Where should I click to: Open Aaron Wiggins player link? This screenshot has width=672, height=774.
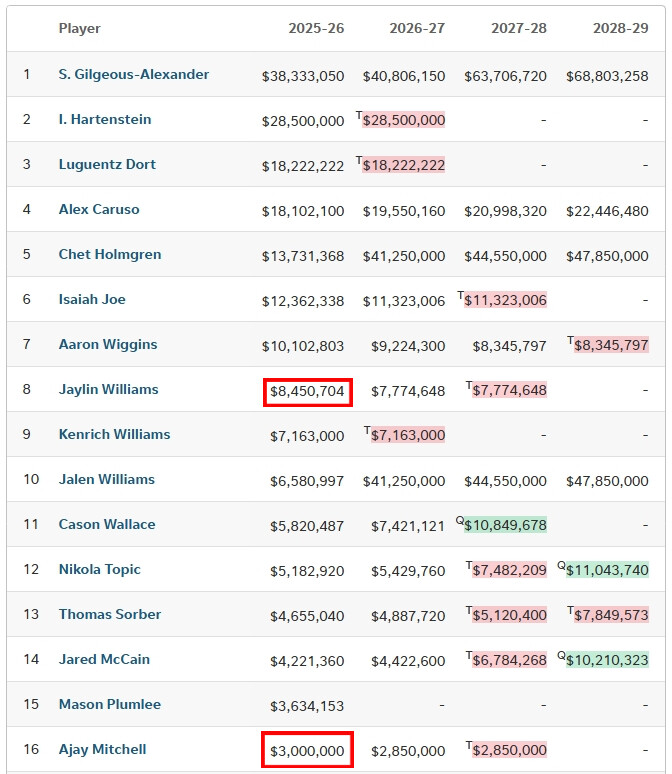[x=107, y=345]
